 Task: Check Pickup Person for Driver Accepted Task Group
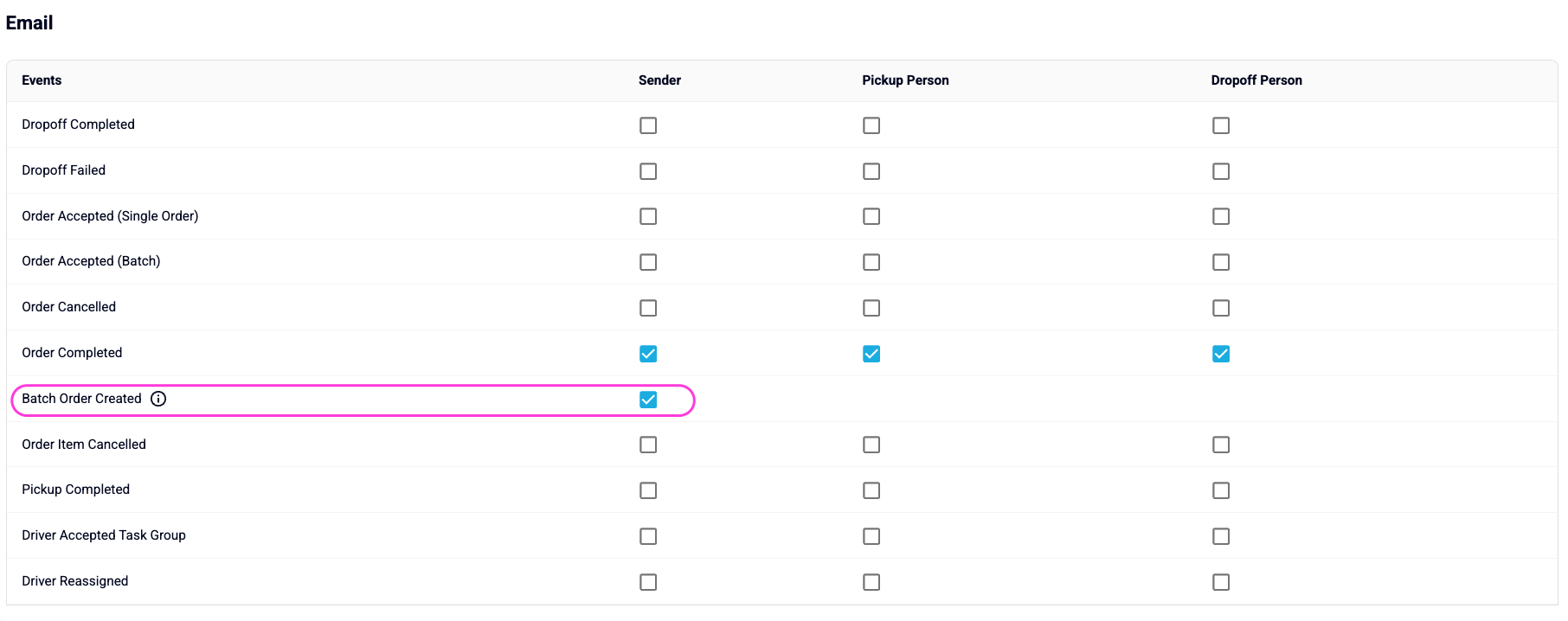(871, 536)
